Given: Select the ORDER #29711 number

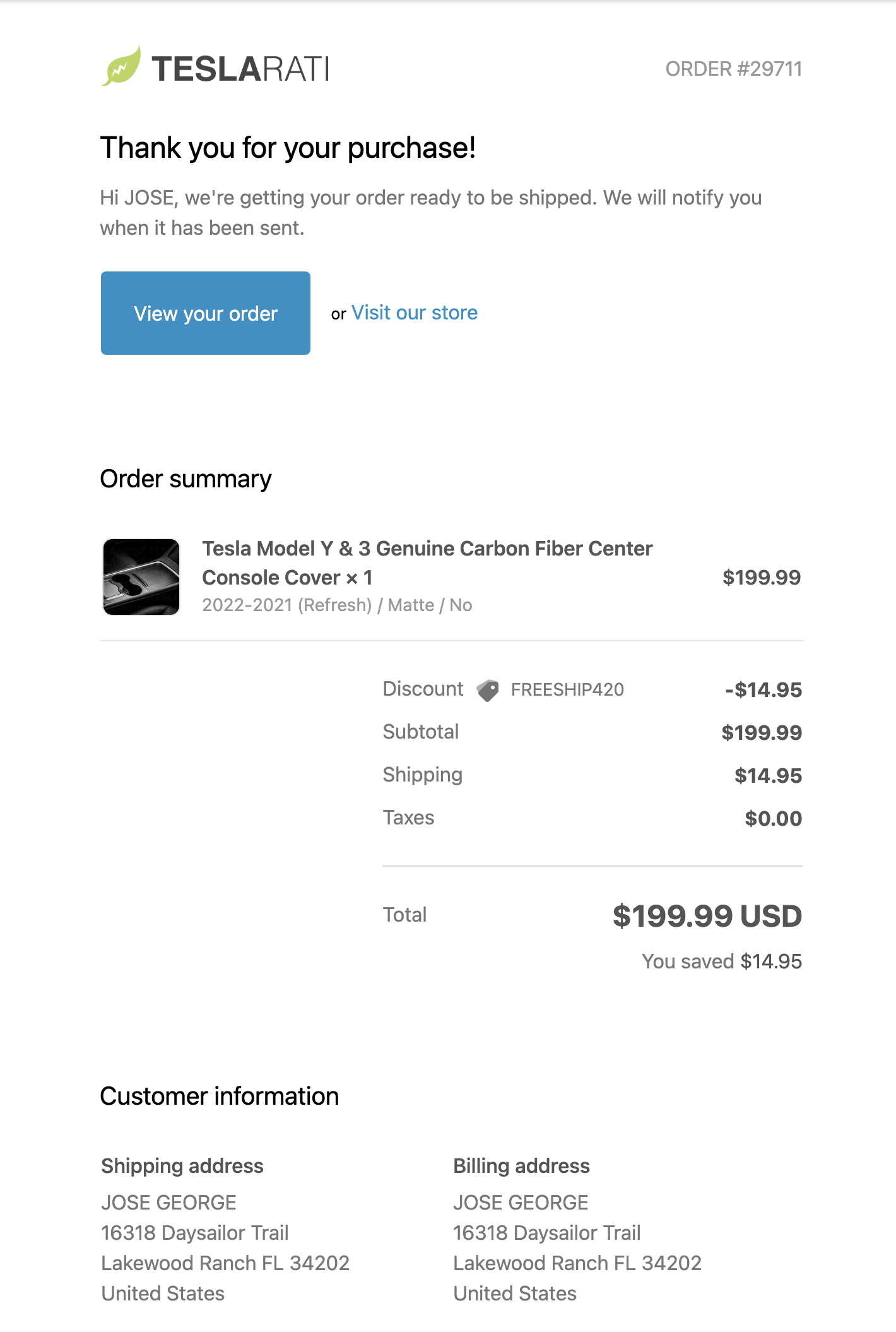Looking at the screenshot, I should point(734,69).
